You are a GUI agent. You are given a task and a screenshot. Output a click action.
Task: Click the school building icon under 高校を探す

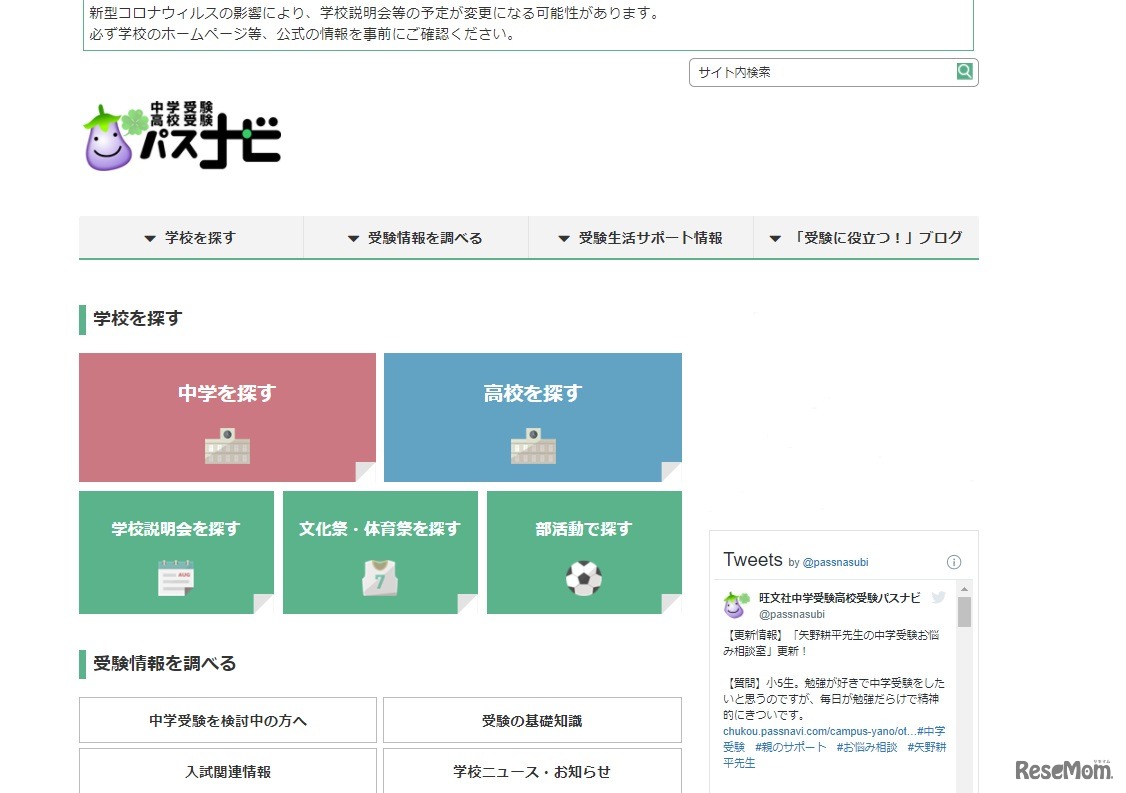(532, 446)
